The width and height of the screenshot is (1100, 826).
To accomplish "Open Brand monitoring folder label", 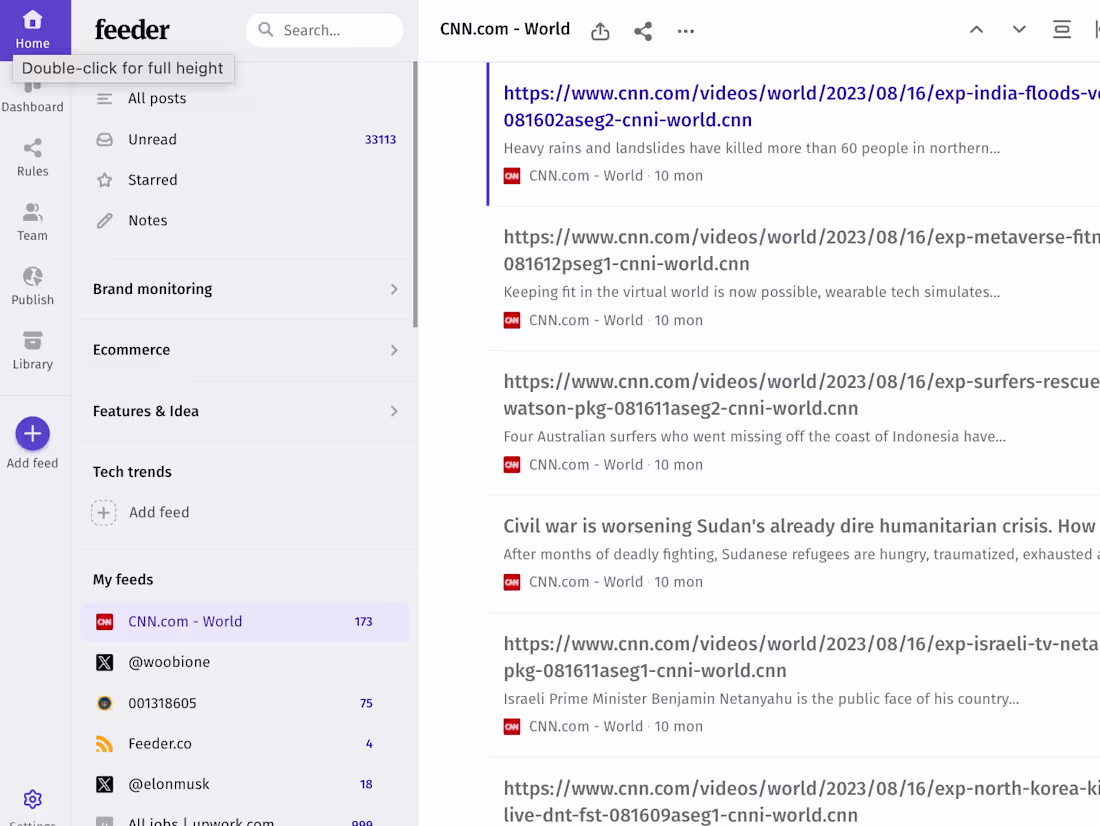I will click(x=152, y=289).
